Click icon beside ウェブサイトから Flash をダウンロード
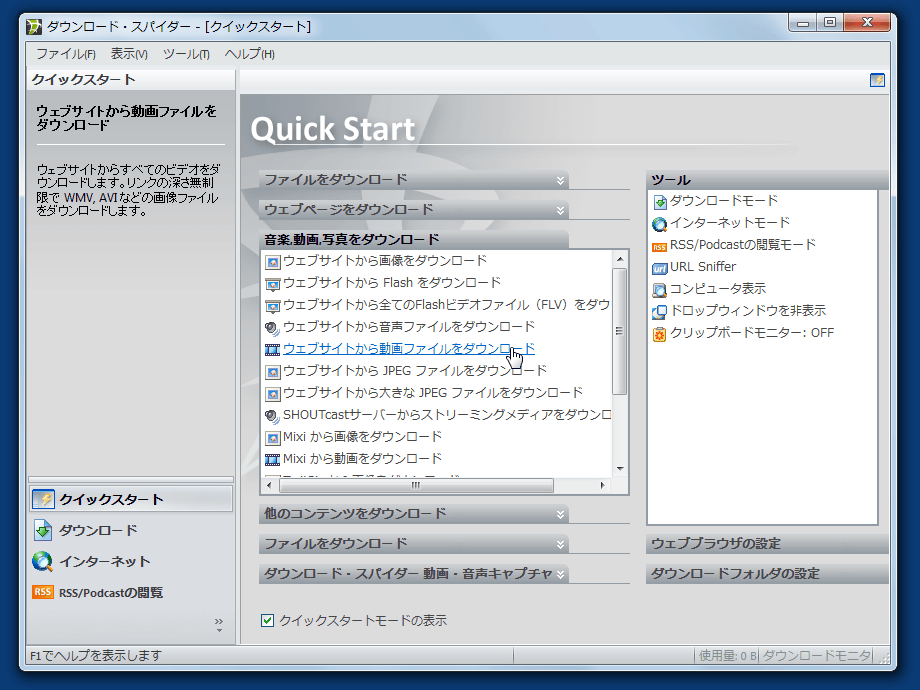The image size is (920, 690). [272, 284]
